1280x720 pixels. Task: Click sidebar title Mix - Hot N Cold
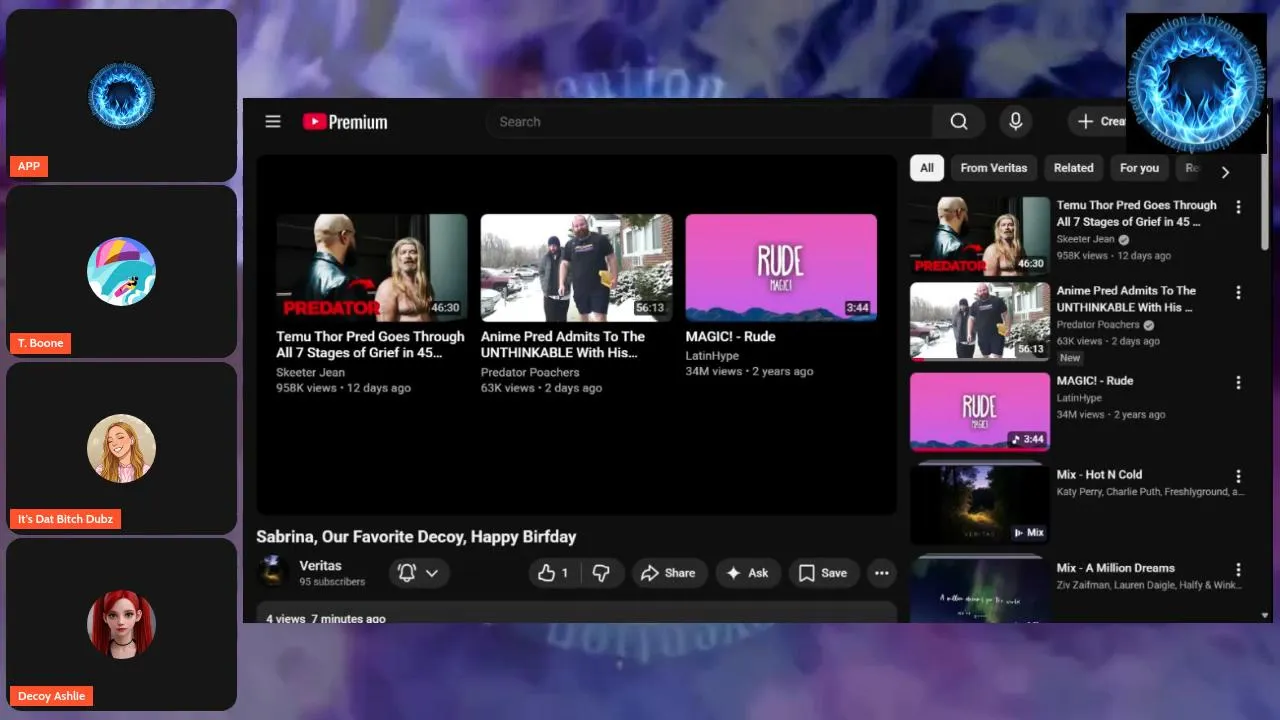coord(1099,475)
